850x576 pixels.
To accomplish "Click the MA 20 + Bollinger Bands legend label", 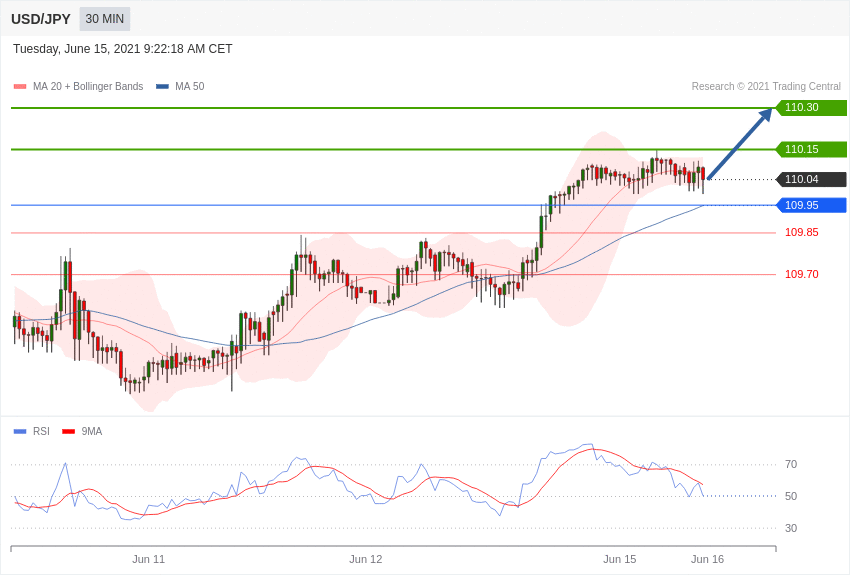I will [x=88, y=86].
